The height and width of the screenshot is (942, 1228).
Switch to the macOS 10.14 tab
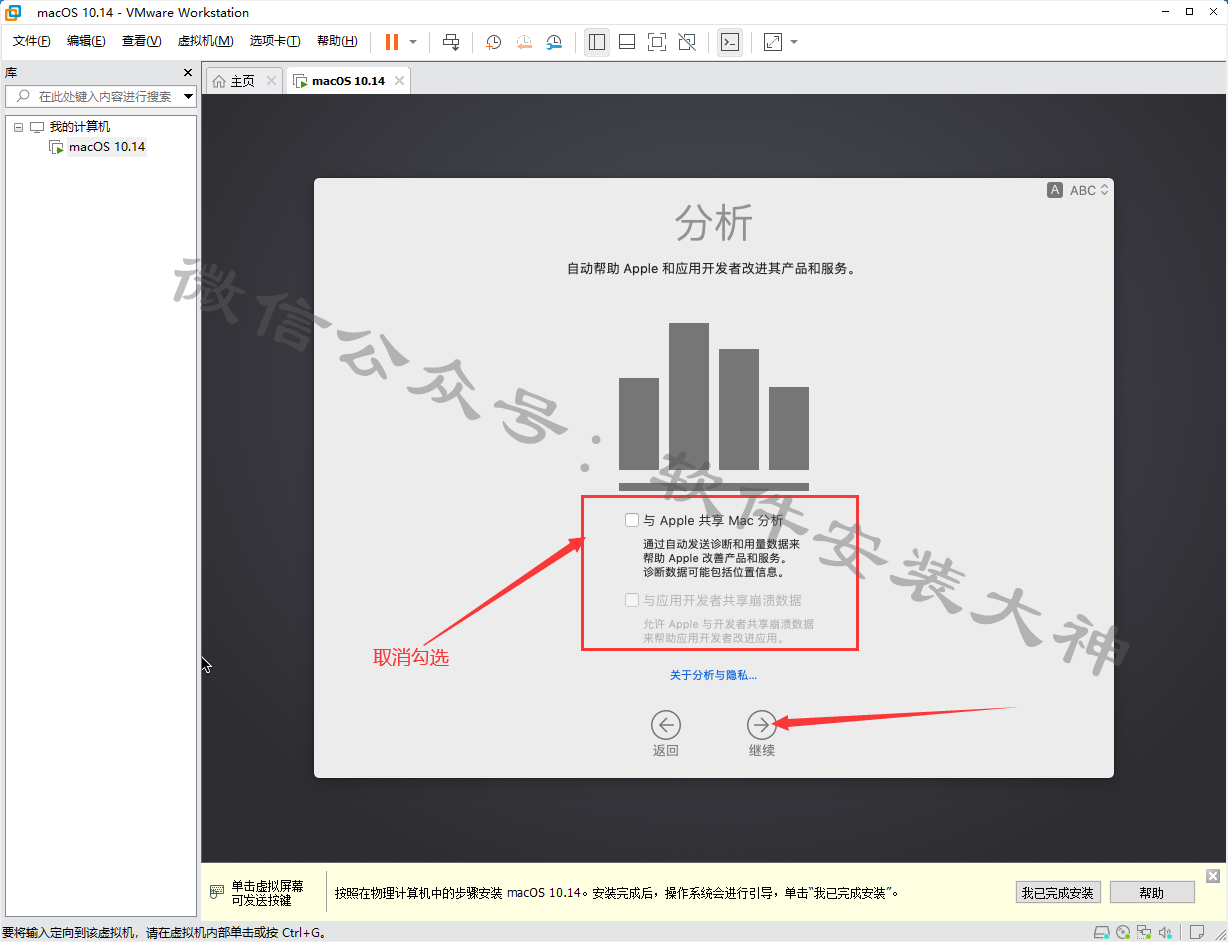[348, 81]
